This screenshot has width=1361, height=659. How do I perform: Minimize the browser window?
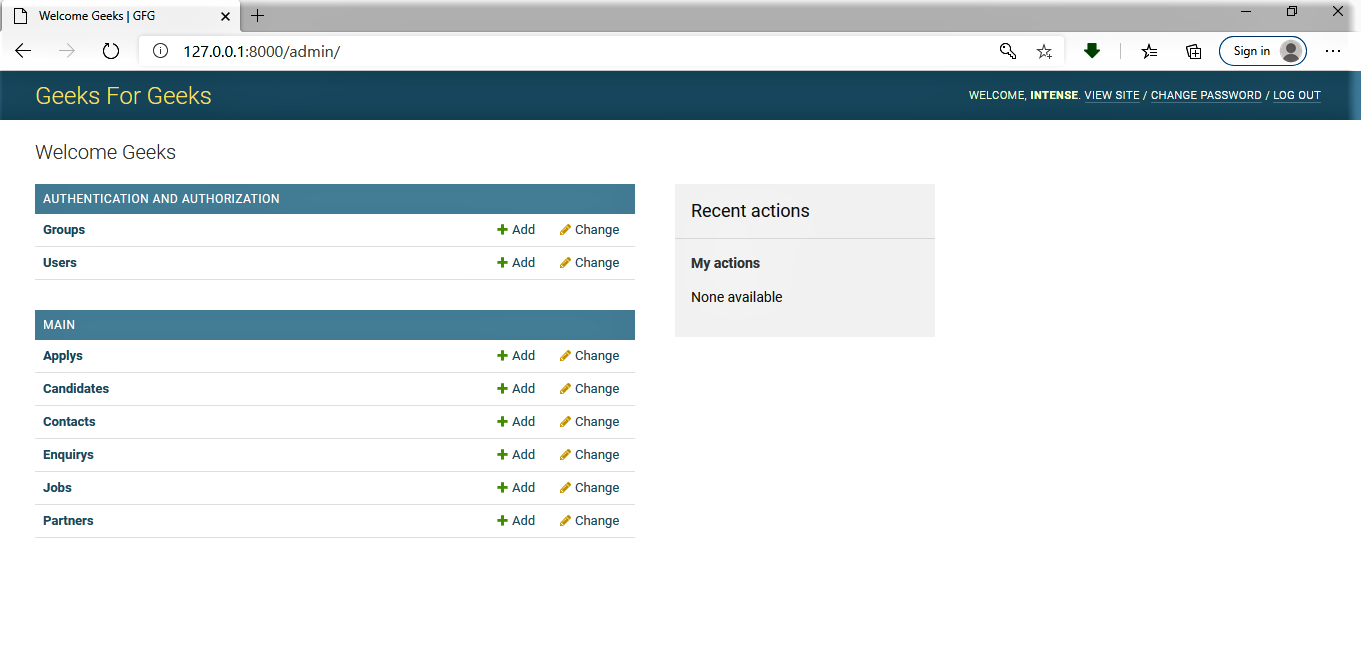[x=1247, y=12]
